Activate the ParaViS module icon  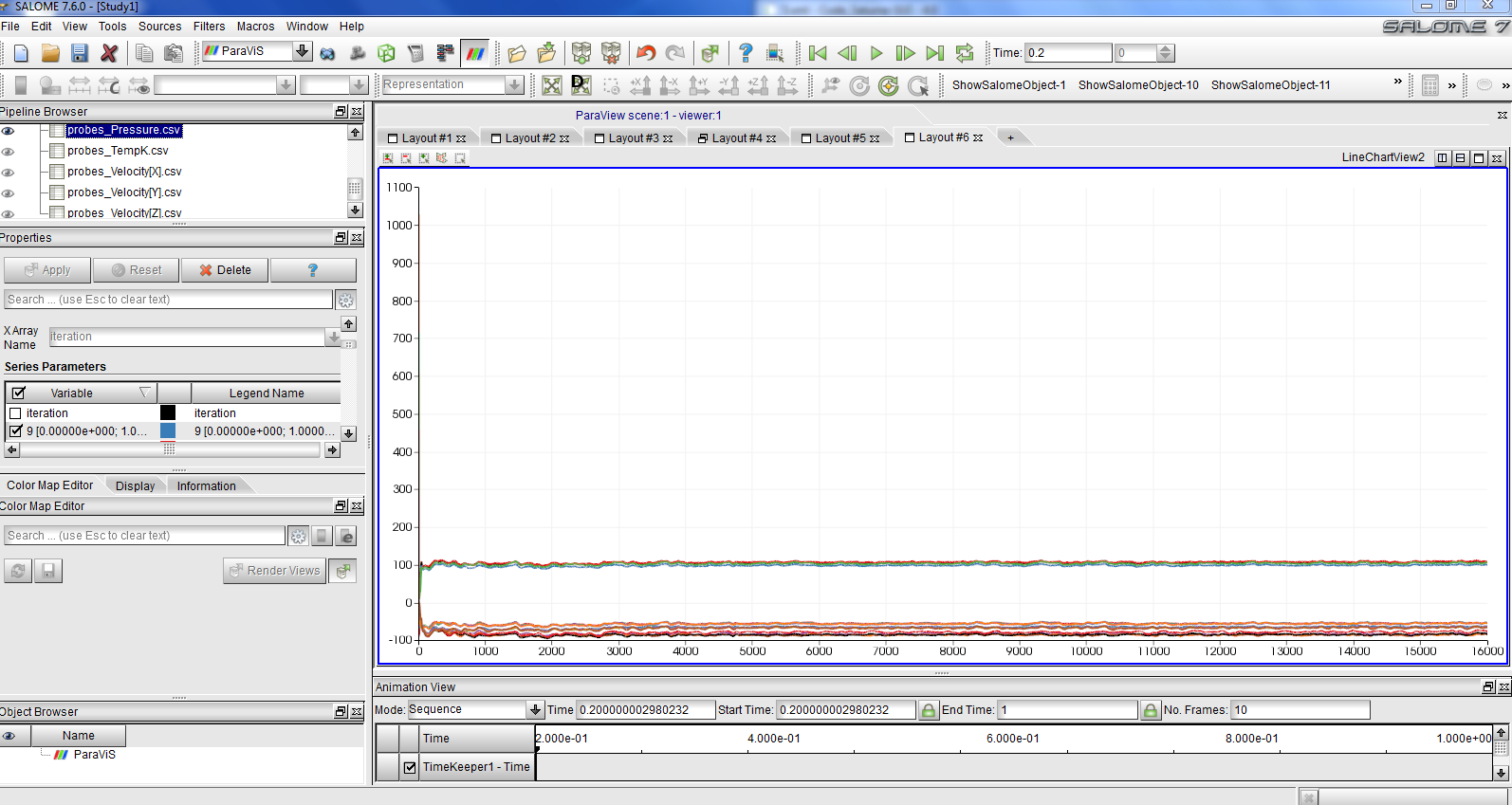pyautogui.click(x=475, y=53)
